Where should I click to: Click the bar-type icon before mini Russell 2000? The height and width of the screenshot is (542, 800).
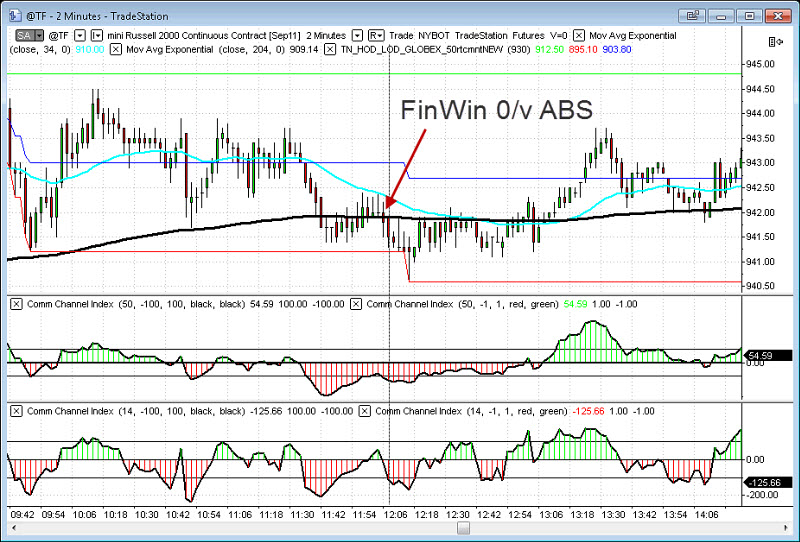click(96, 35)
